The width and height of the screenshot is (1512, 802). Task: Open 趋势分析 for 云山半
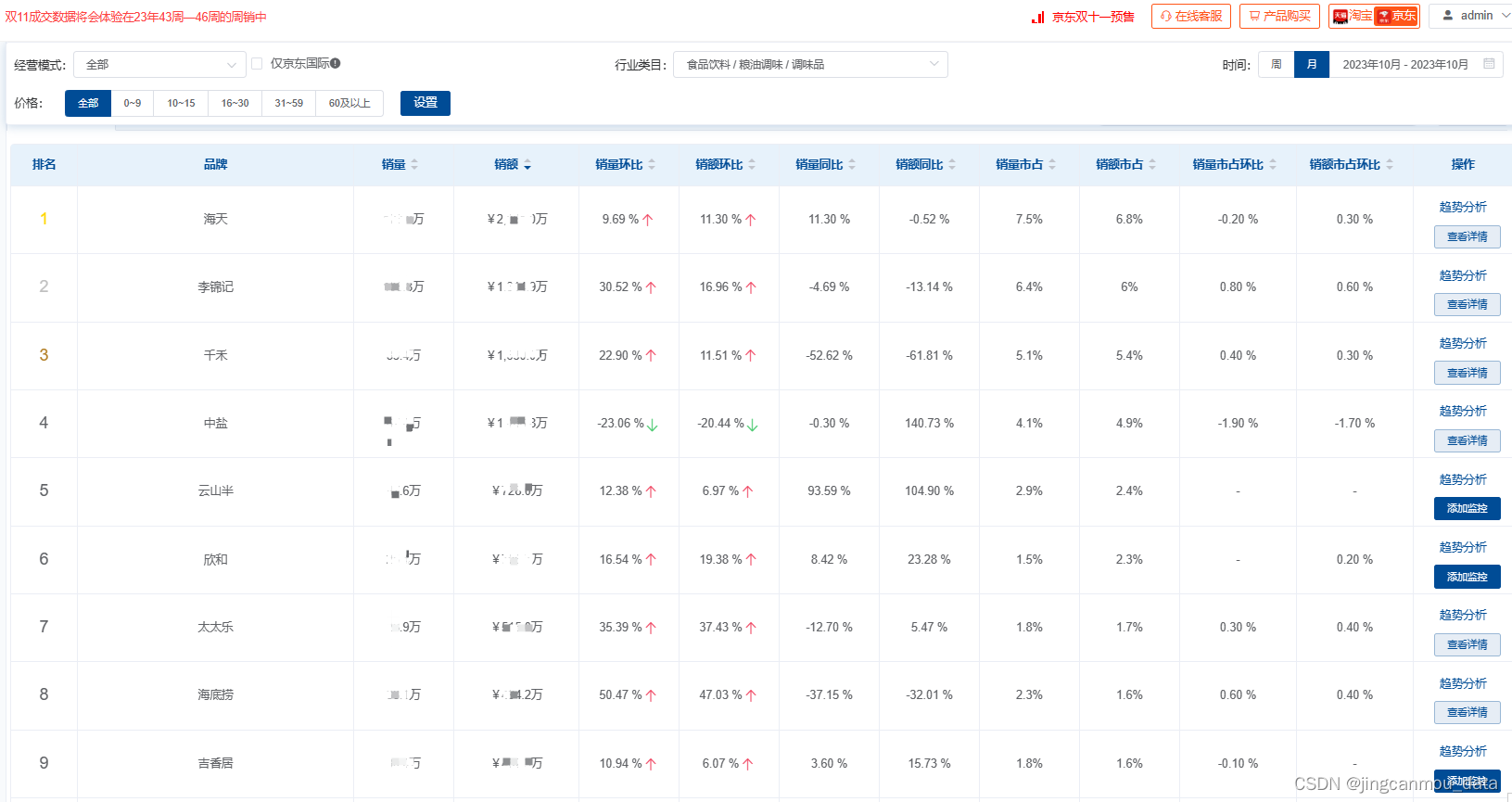1463,479
